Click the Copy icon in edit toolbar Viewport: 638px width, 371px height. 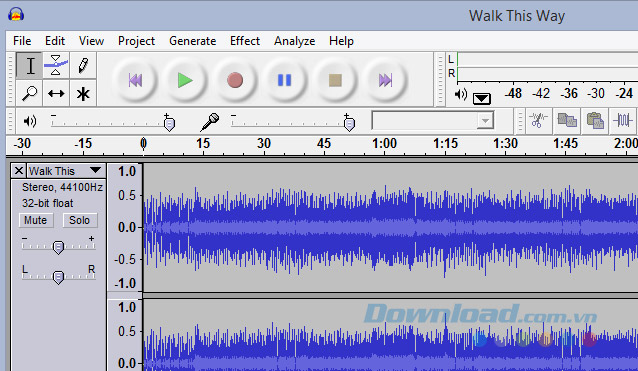point(567,121)
